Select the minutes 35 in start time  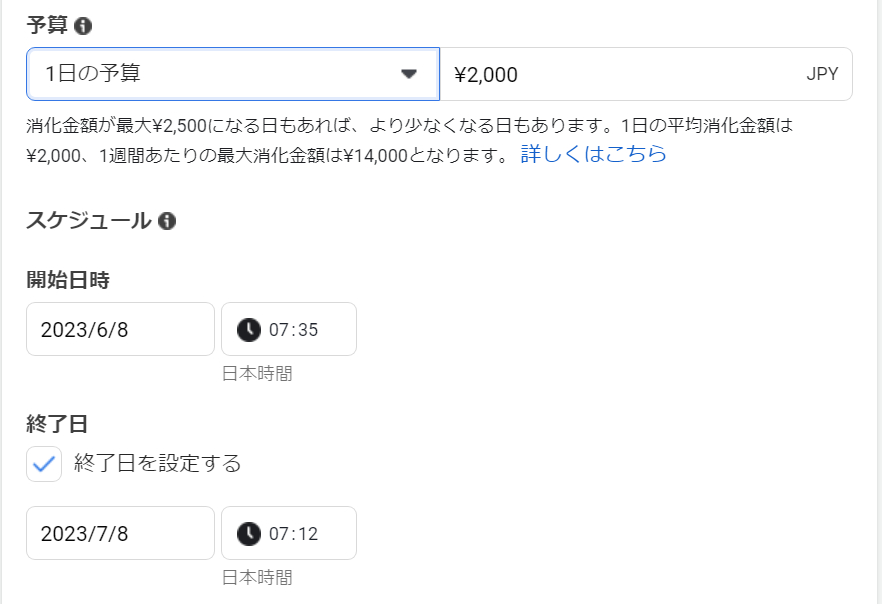coord(308,329)
